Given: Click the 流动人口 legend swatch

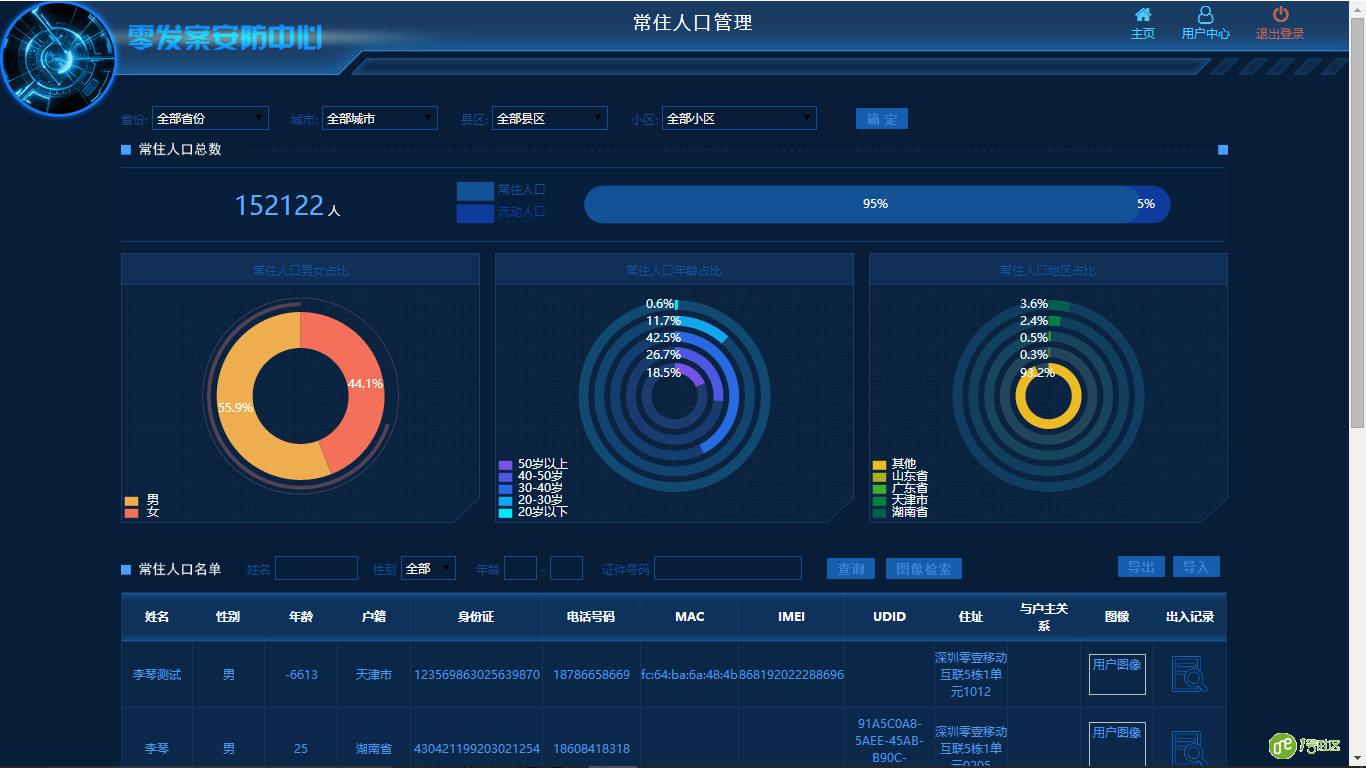Looking at the screenshot, I should click(475, 213).
